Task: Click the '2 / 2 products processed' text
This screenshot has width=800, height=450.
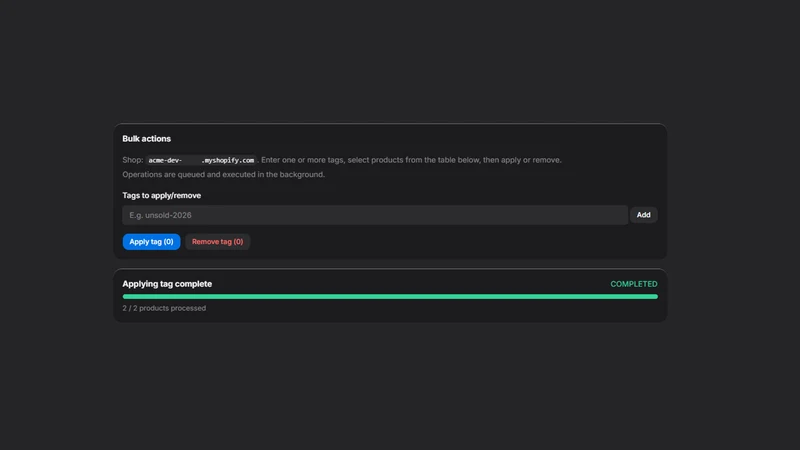Action: coord(164,308)
